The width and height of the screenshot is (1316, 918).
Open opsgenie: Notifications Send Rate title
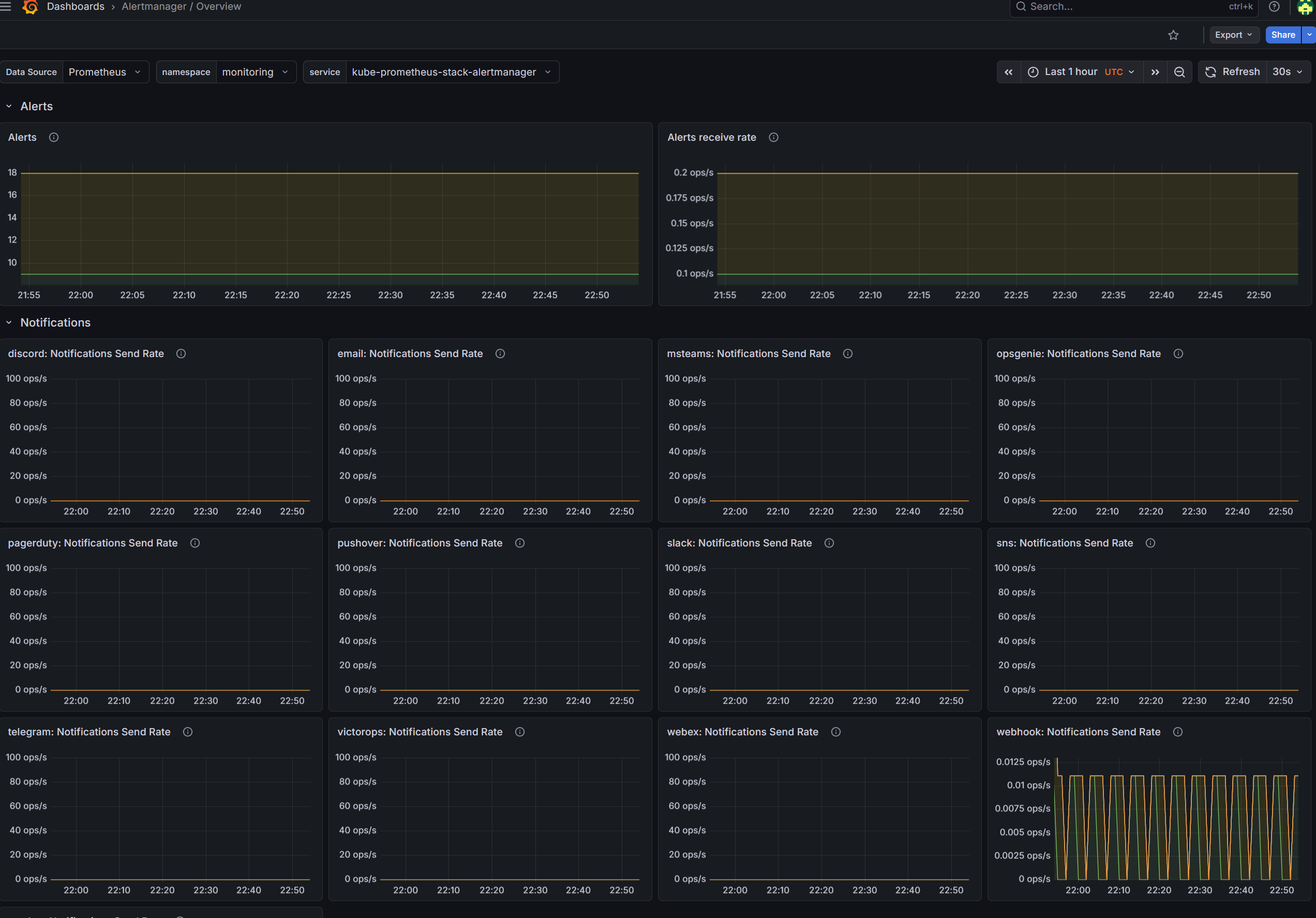pyautogui.click(x=1078, y=354)
